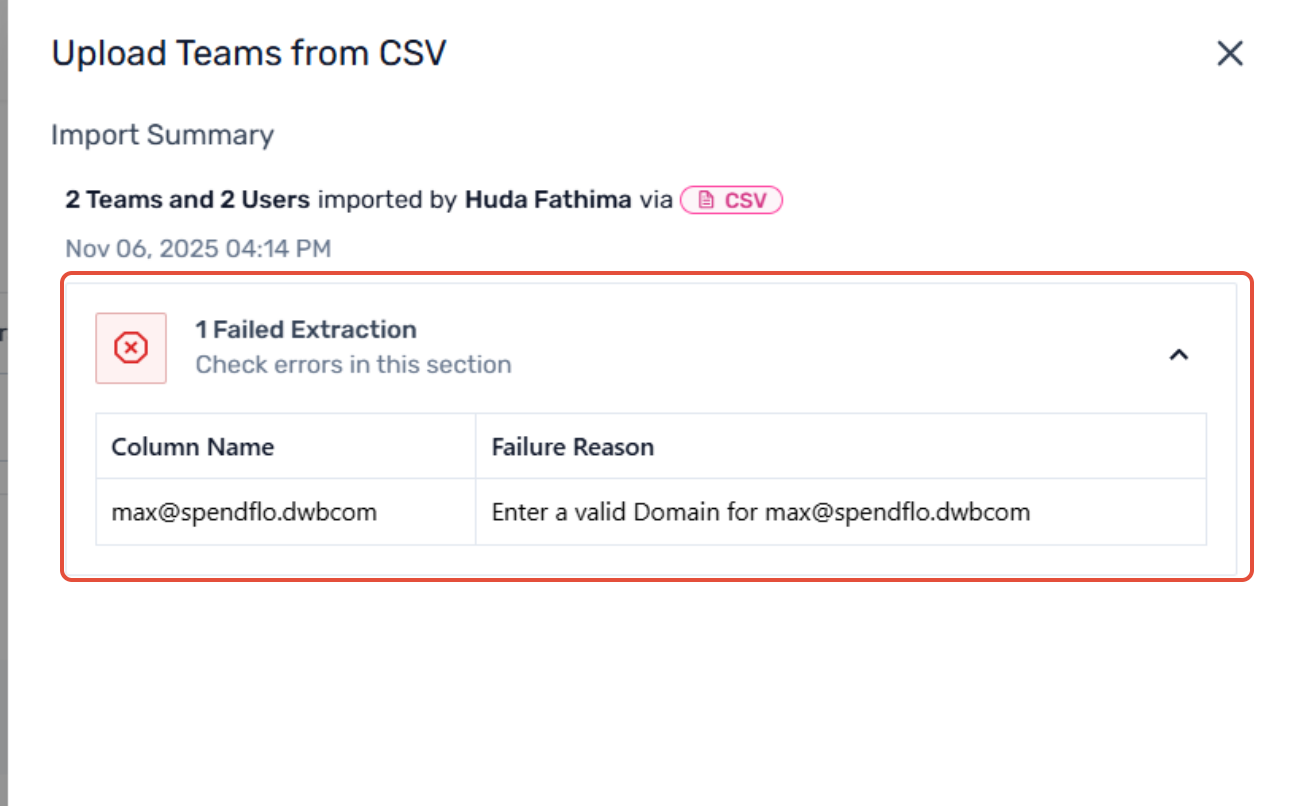The image size is (1293, 806).
Task: Click the '2 Teams and 2 Users' summary text
Action: 187,200
